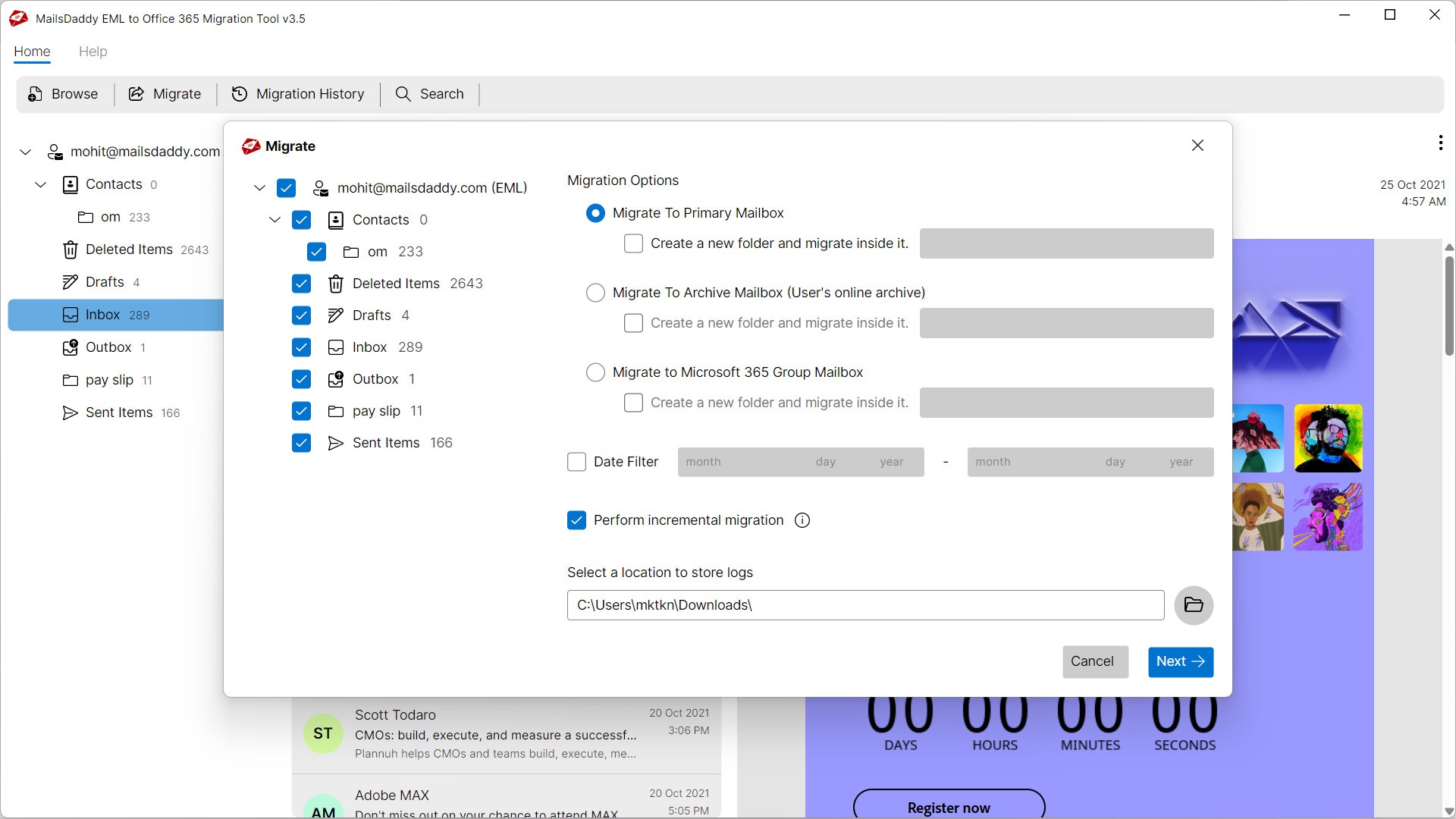Viewport: 1456px width, 819px height.
Task: Open the Adobe MAX email
Action: pyautogui.click(x=507, y=798)
